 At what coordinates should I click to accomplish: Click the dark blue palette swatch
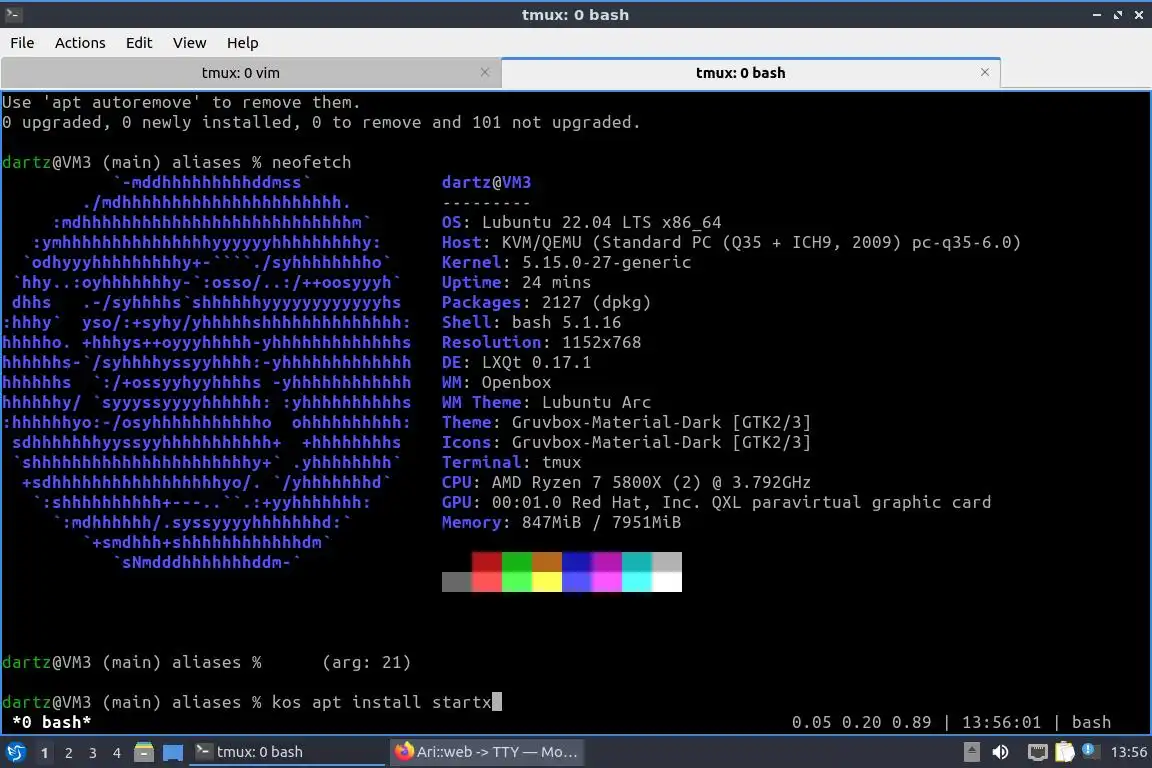pyautogui.click(x=577, y=562)
